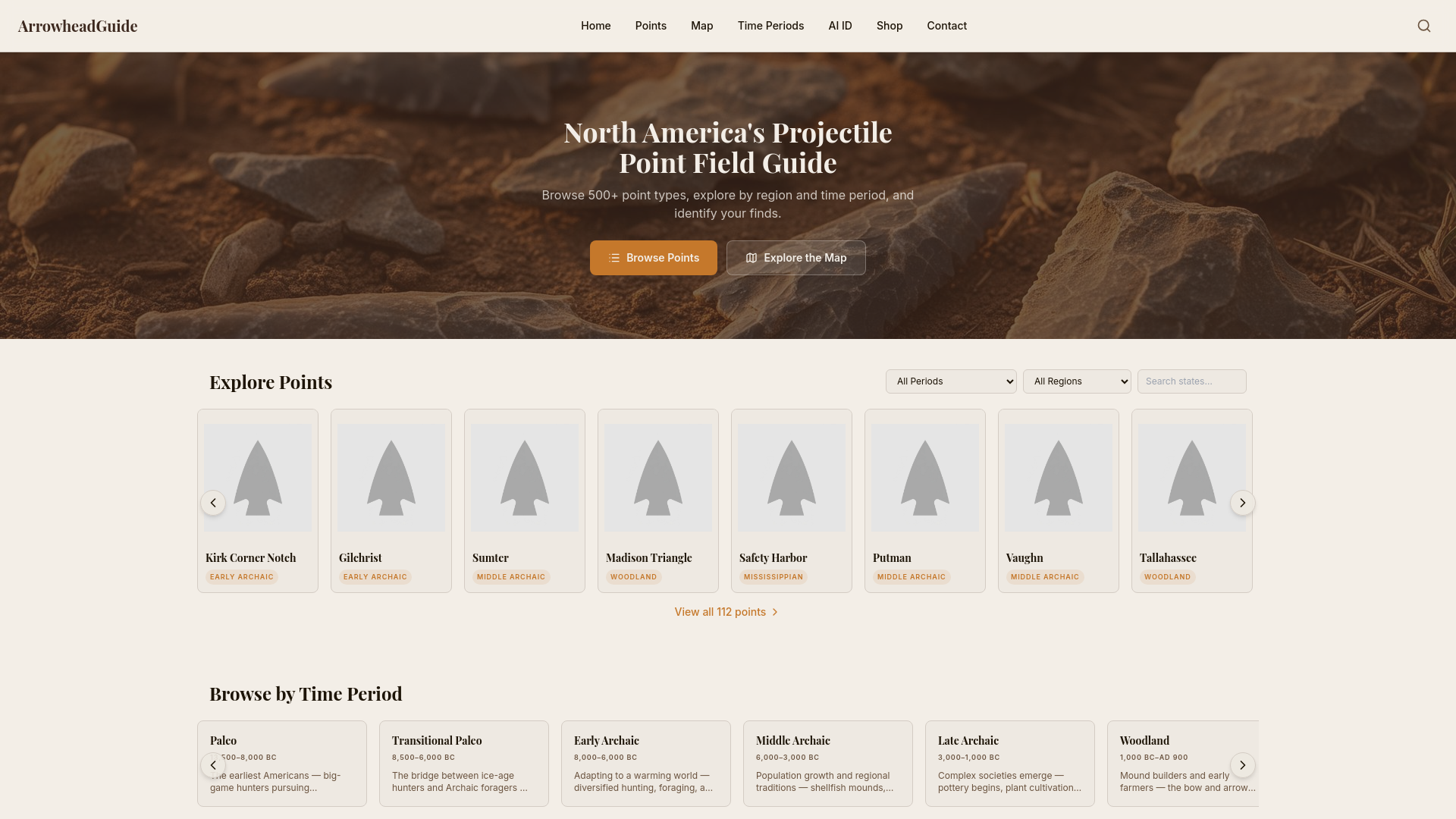Open Contact navigation item
The image size is (1456, 819).
tap(946, 26)
